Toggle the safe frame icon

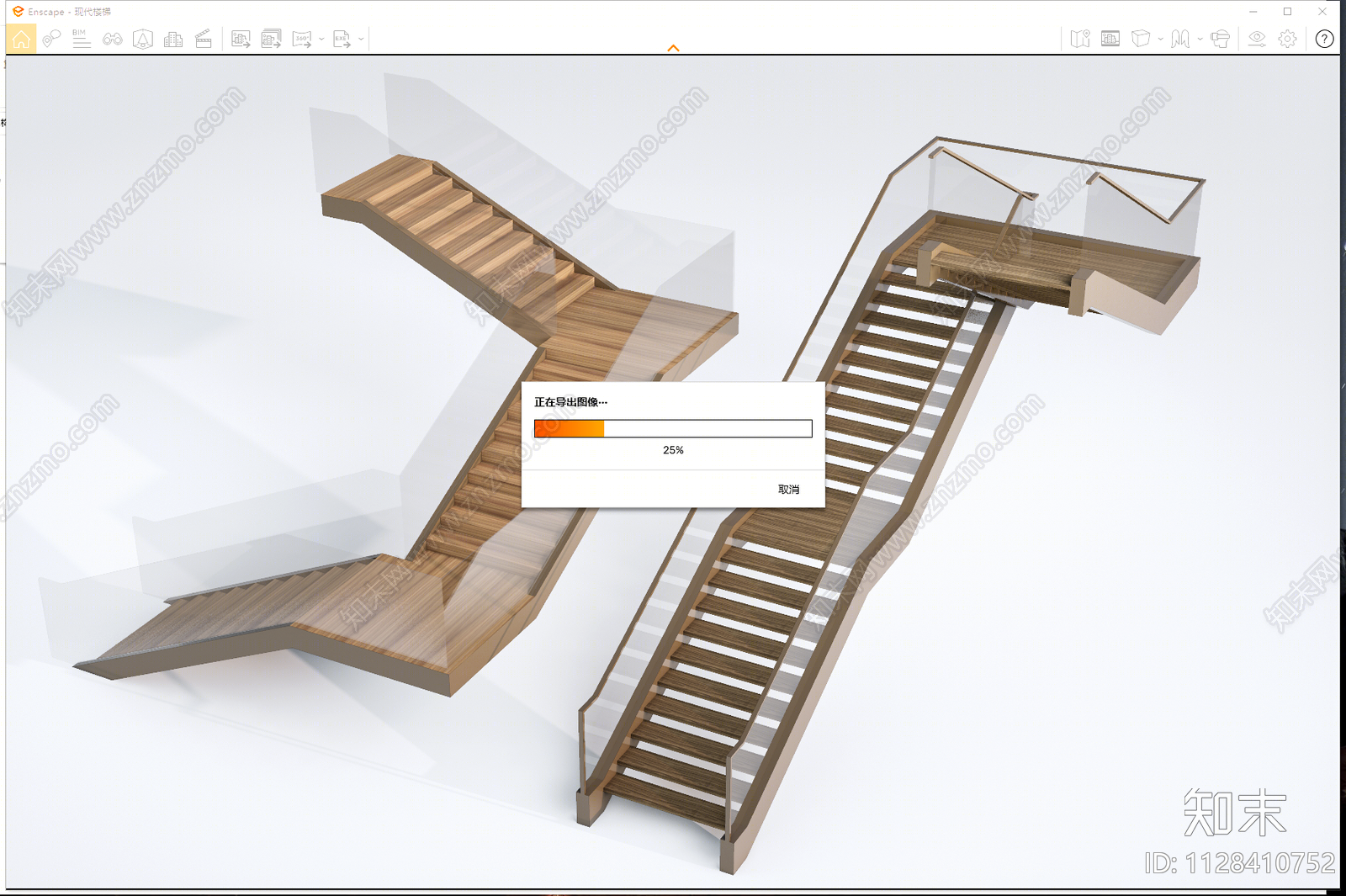tap(143, 39)
